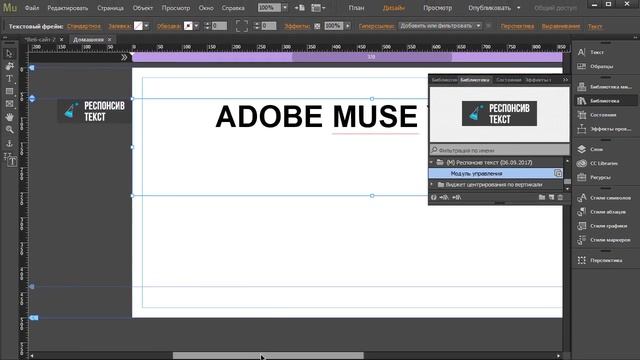Viewport: 640px width, 360px height.
Task: Open the Ресурсы assets panel
Action: tap(594, 178)
